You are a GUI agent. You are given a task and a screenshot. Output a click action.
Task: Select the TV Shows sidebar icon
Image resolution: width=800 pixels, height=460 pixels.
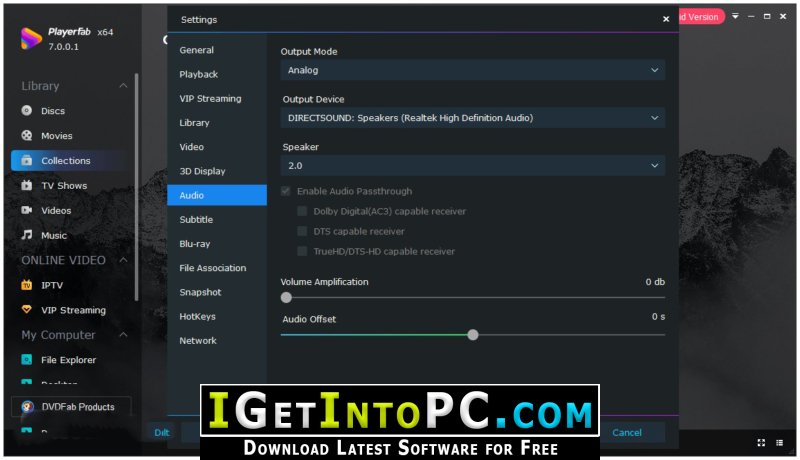(x=27, y=186)
